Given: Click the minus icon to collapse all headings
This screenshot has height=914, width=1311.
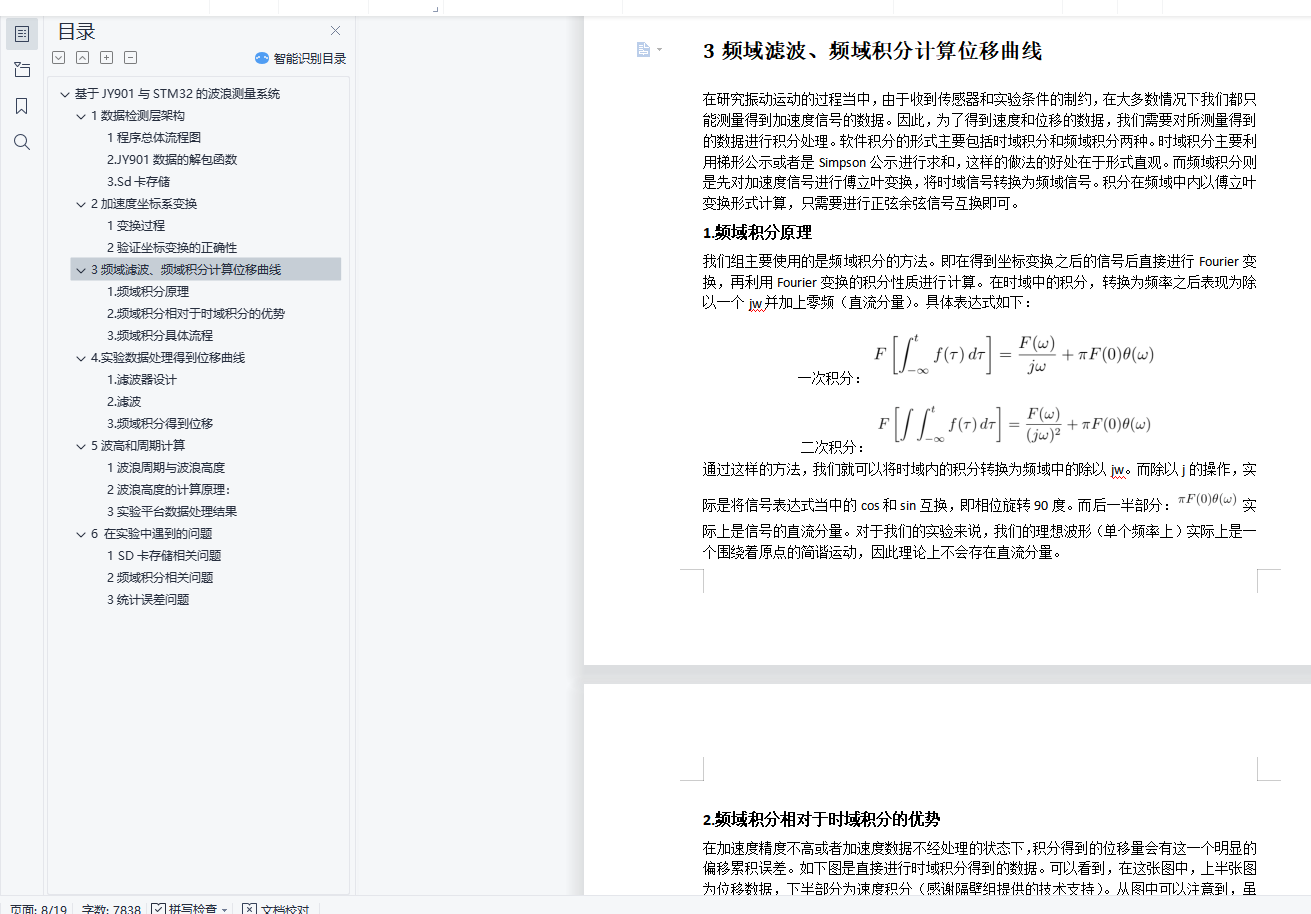Looking at the screenshot, I should coord(131,58).
